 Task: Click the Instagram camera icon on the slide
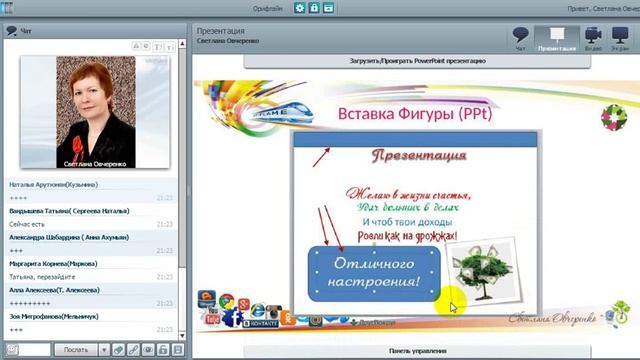pyautogui.click(x=273, y=312)
